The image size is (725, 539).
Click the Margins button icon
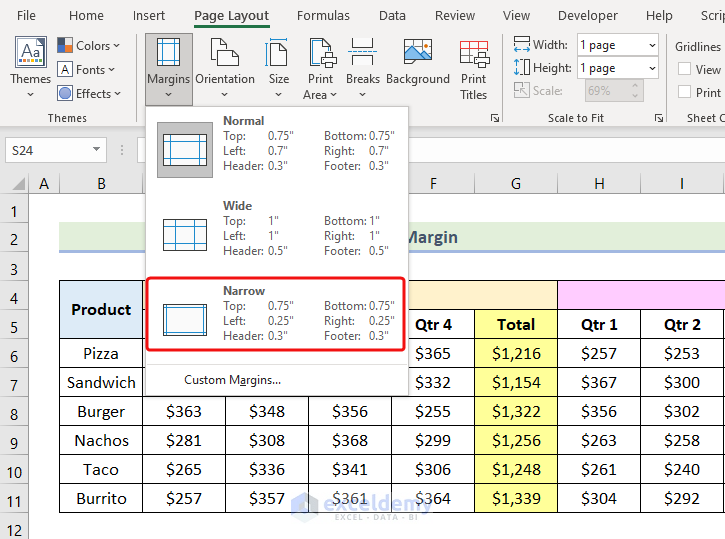[168, 52]
